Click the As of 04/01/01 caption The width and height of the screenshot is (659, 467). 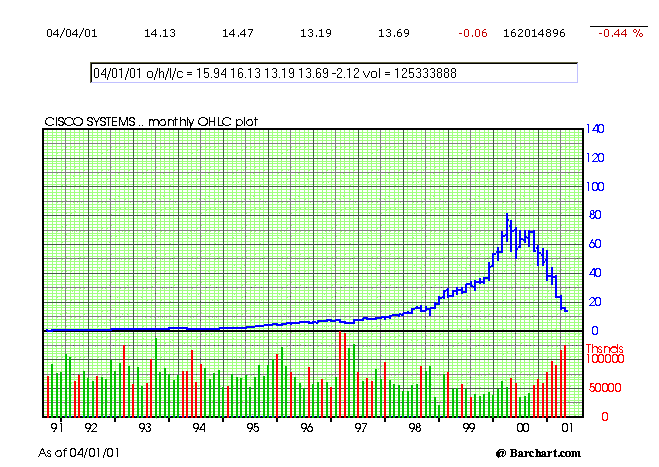[79, 453]
